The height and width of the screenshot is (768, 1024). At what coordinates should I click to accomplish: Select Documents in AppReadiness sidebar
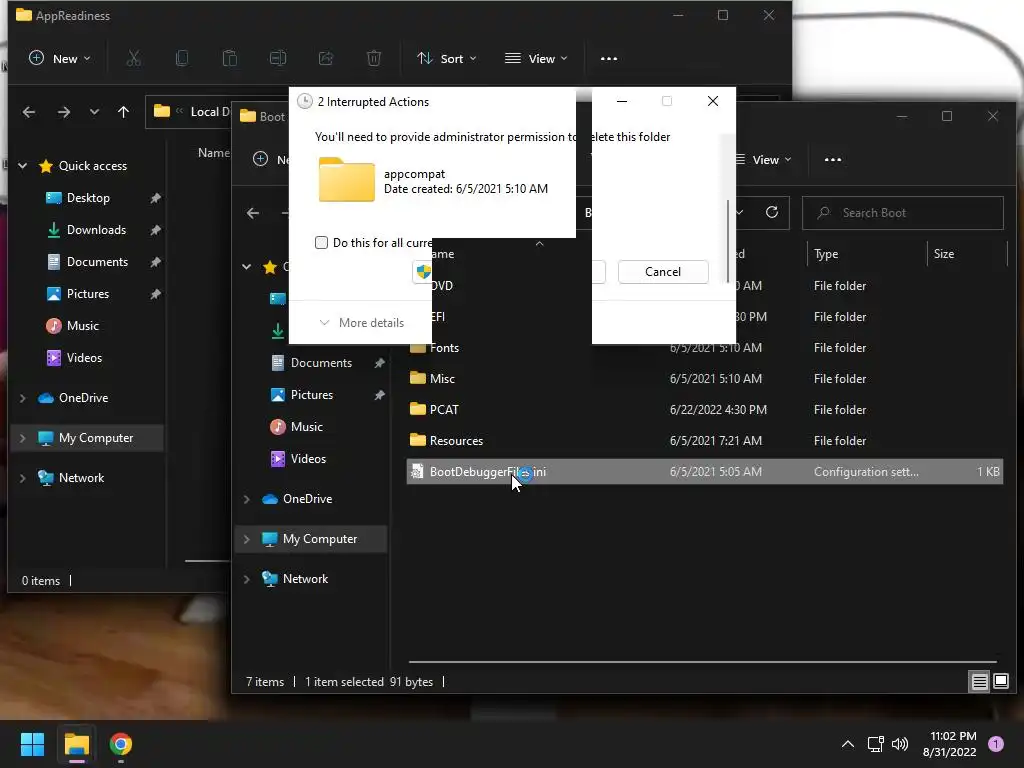[97, 262]
